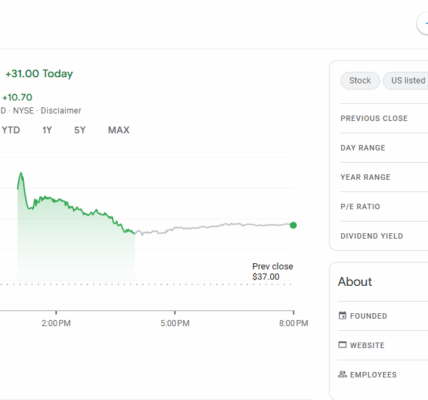
Task: Select the 5Y time range tab
Action: tap(80, 130)
